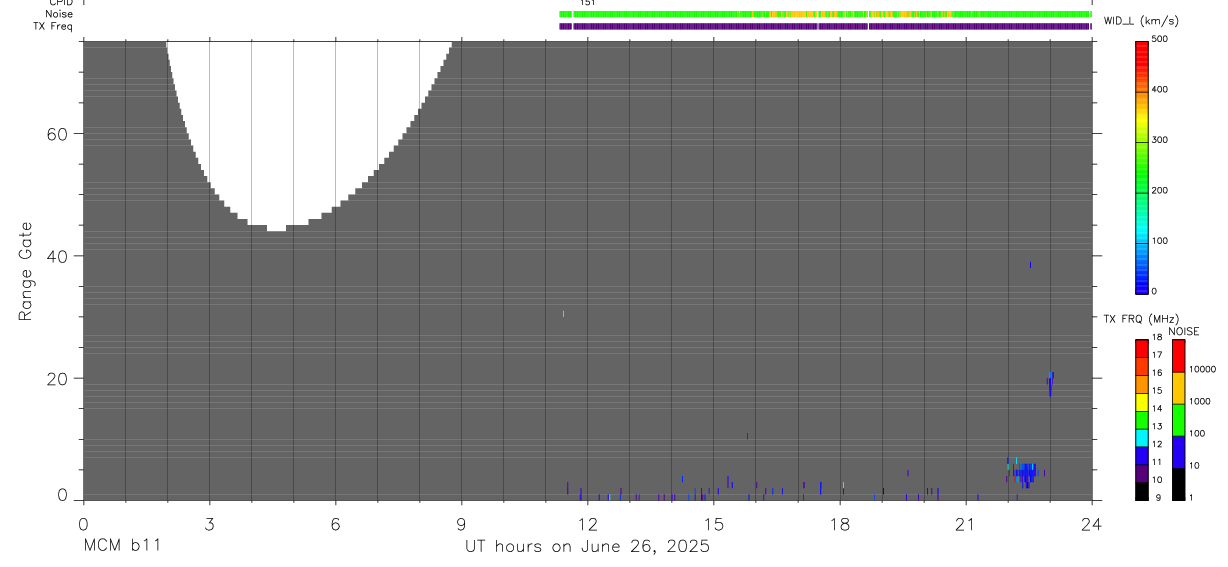This screenshot has width=1228, height=567.
Task: Click the '400' tick on the WID color bar
Action: [1160, 90]
